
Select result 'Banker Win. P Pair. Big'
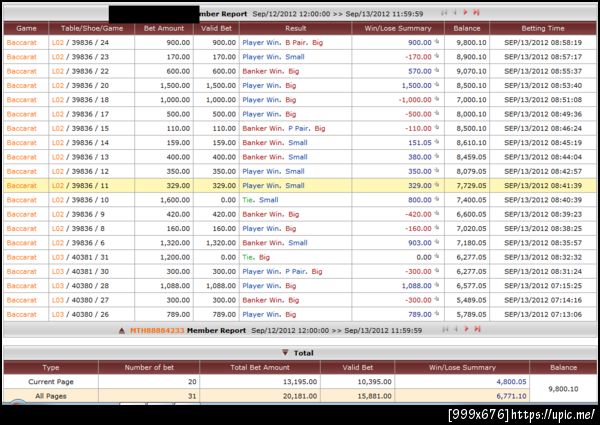point(284,128)
